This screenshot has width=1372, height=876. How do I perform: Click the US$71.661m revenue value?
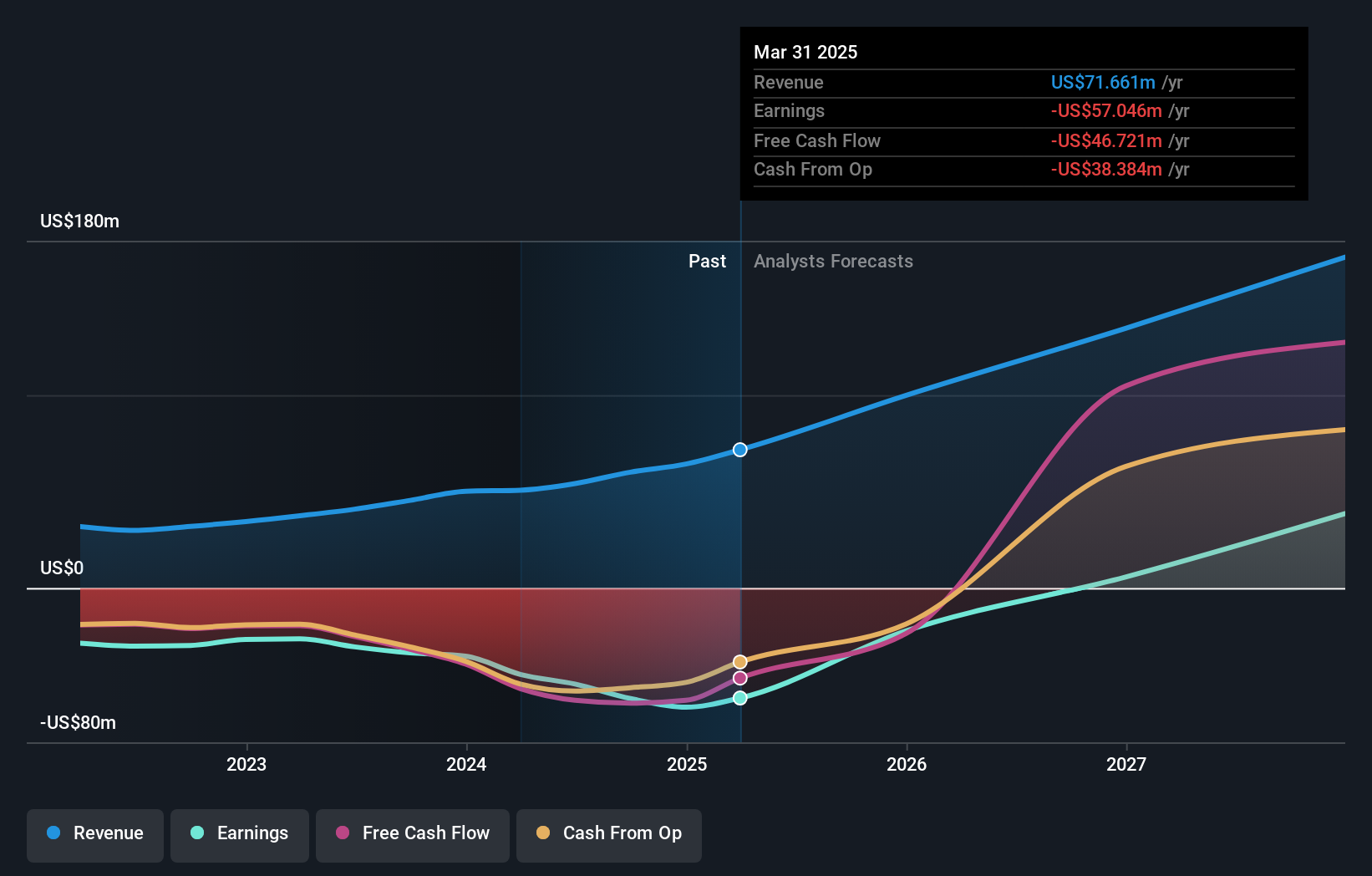1103,82
